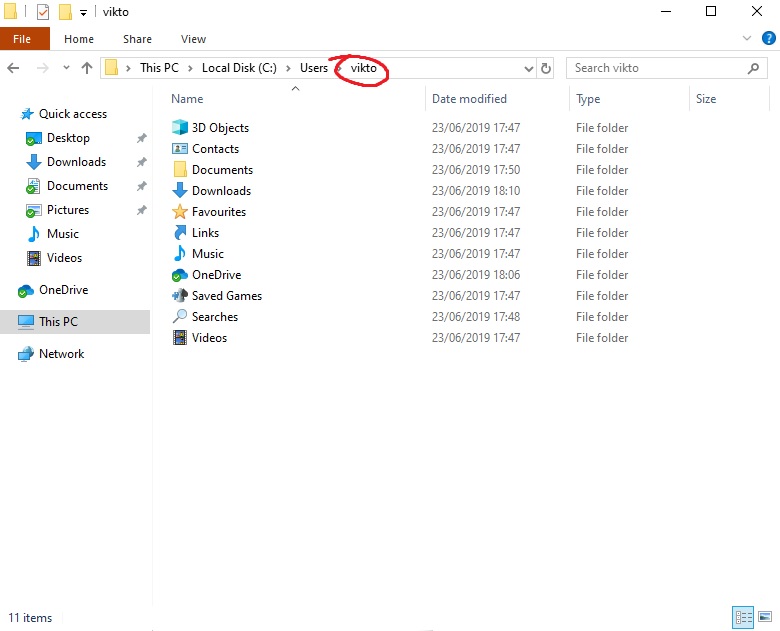Image resolution: width=780 pixels, height=631 pixels.
Task: Navigate to Local Disk (C:) in path
Action: click(x=239, y=68)
